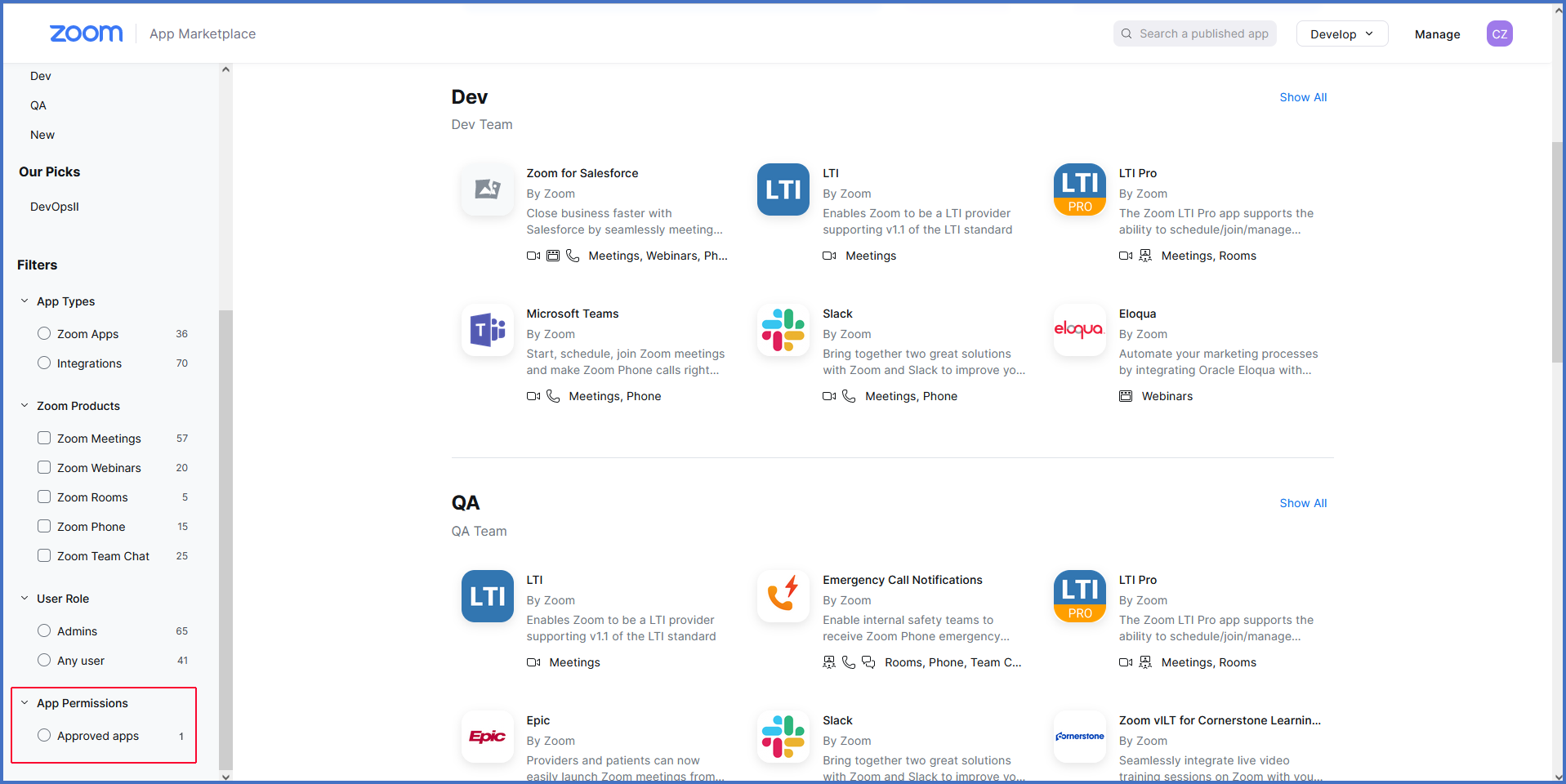Go to Dev category in sidebar
The width and height of the screenshot is (1566, 784).
pos(41,76)
